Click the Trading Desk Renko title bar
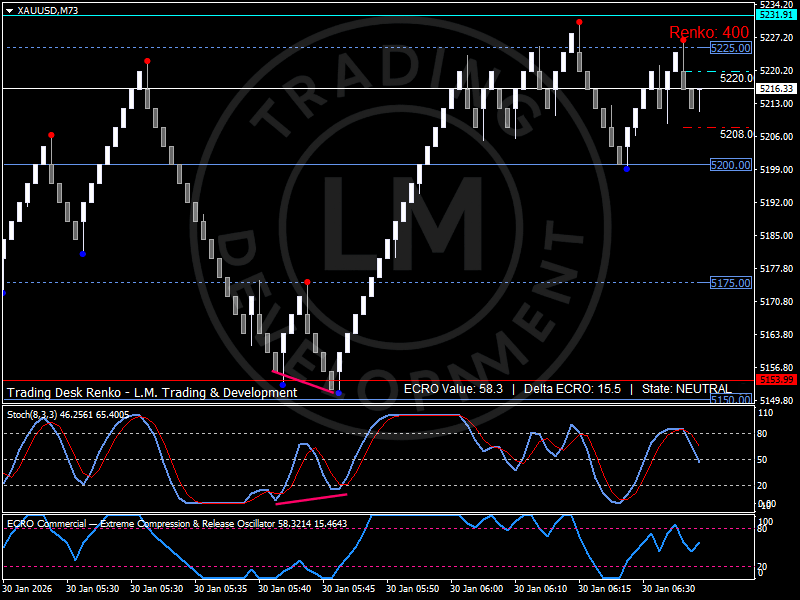This screenshot has width=800, height=600. coord(150,392)
